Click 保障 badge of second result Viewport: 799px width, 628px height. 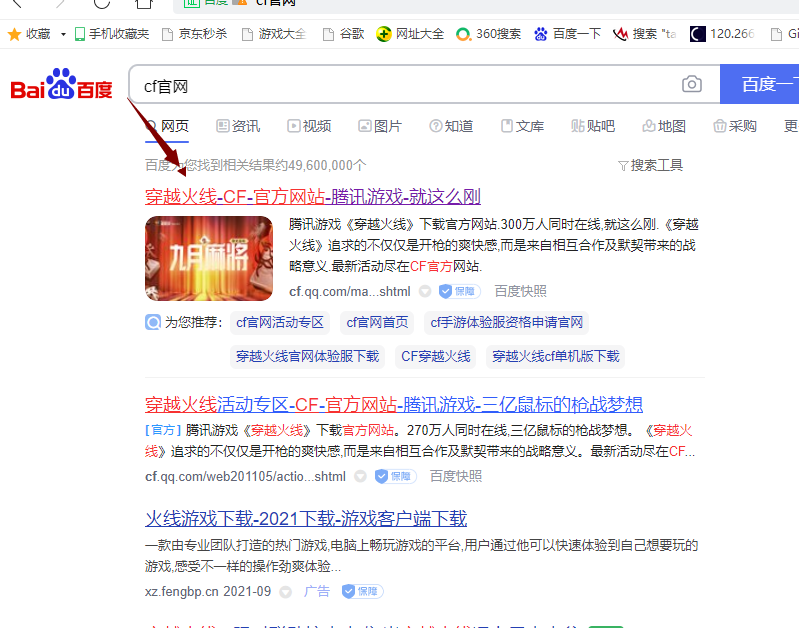tap(395, 476)
